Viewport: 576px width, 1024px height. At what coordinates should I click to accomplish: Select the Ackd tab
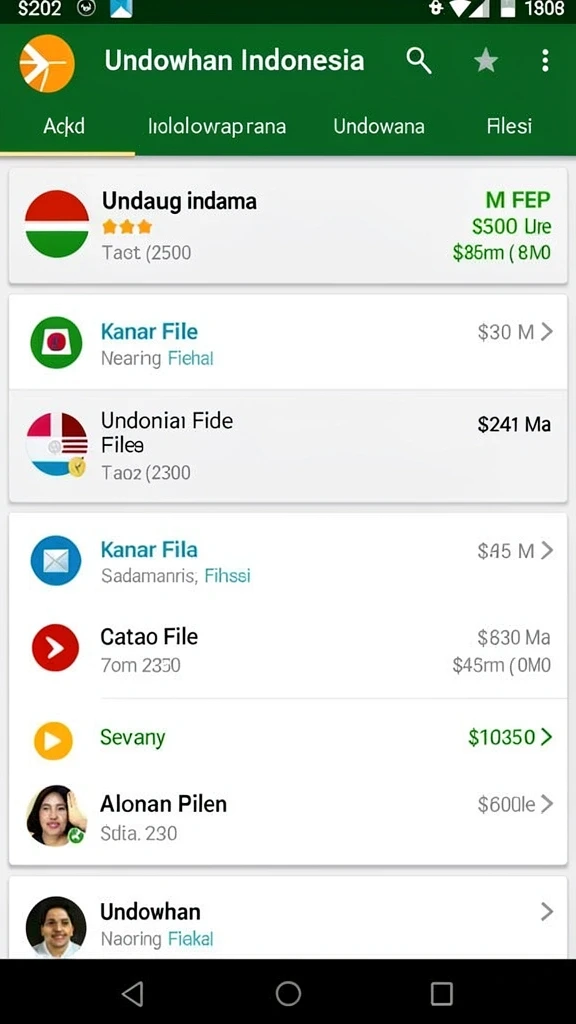(64, 125)
